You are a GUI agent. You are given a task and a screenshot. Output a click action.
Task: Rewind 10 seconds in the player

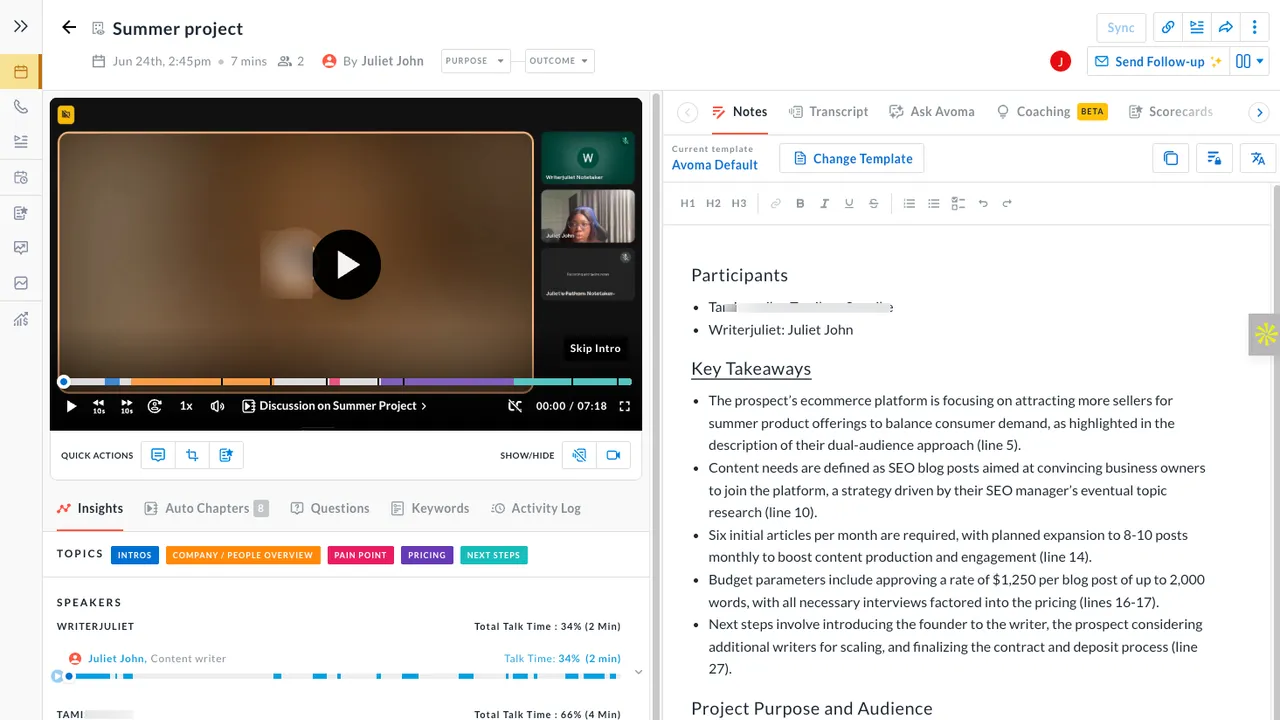(x=99, y=406)
